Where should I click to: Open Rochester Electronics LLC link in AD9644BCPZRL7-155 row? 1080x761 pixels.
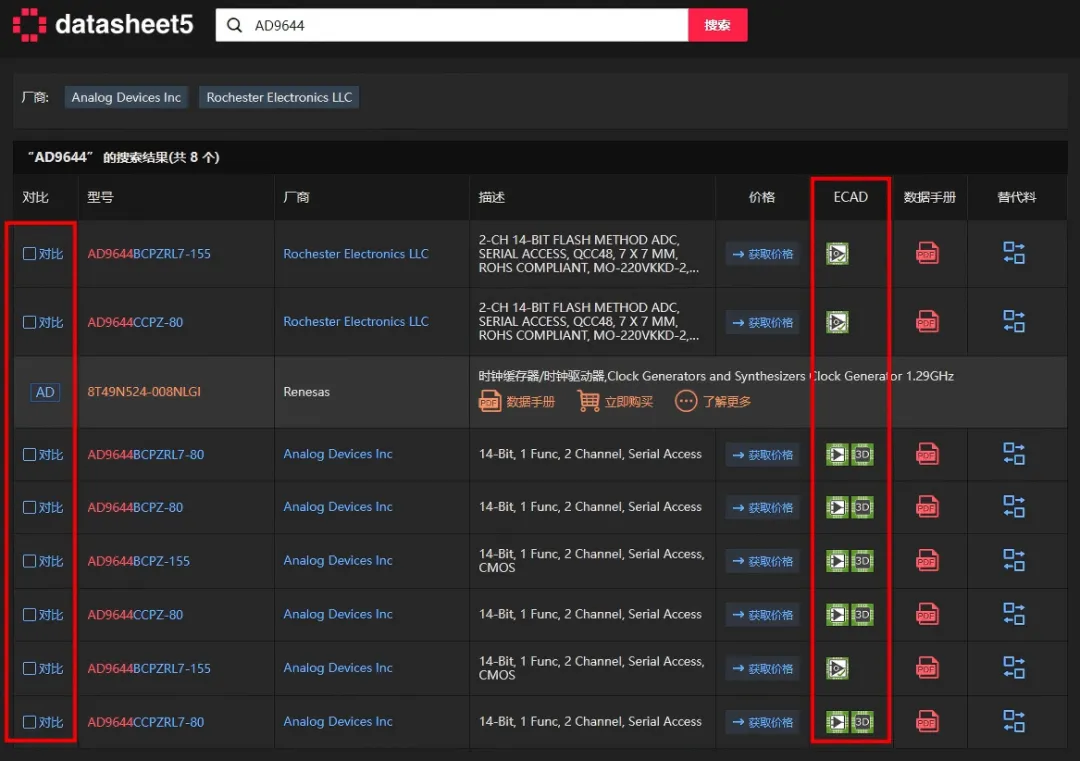(x=355, y=254)
